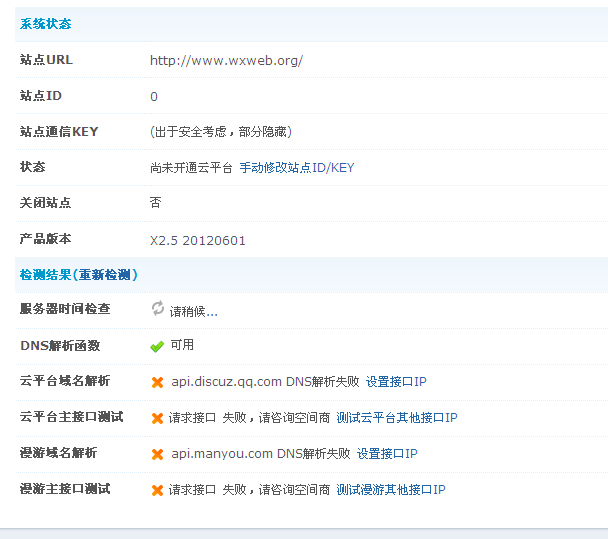This screenshot has width=608, height=539.
Task: Click the 系统状态 section heading
Action: [45, 24]
